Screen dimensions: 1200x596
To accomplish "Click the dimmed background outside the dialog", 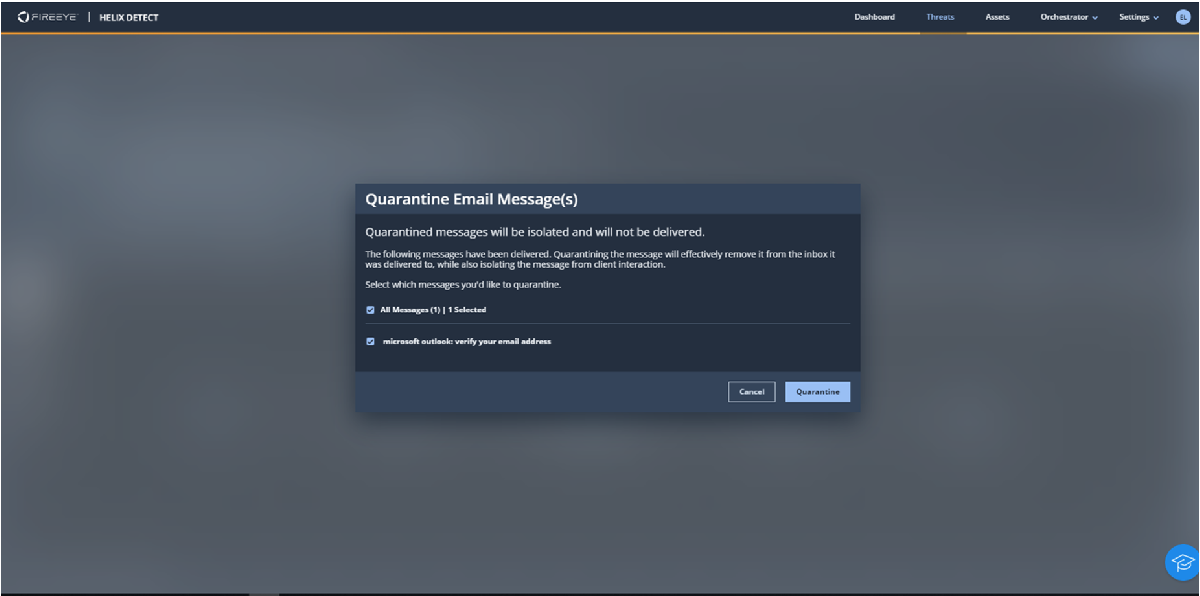I will (x=180, y=300).
